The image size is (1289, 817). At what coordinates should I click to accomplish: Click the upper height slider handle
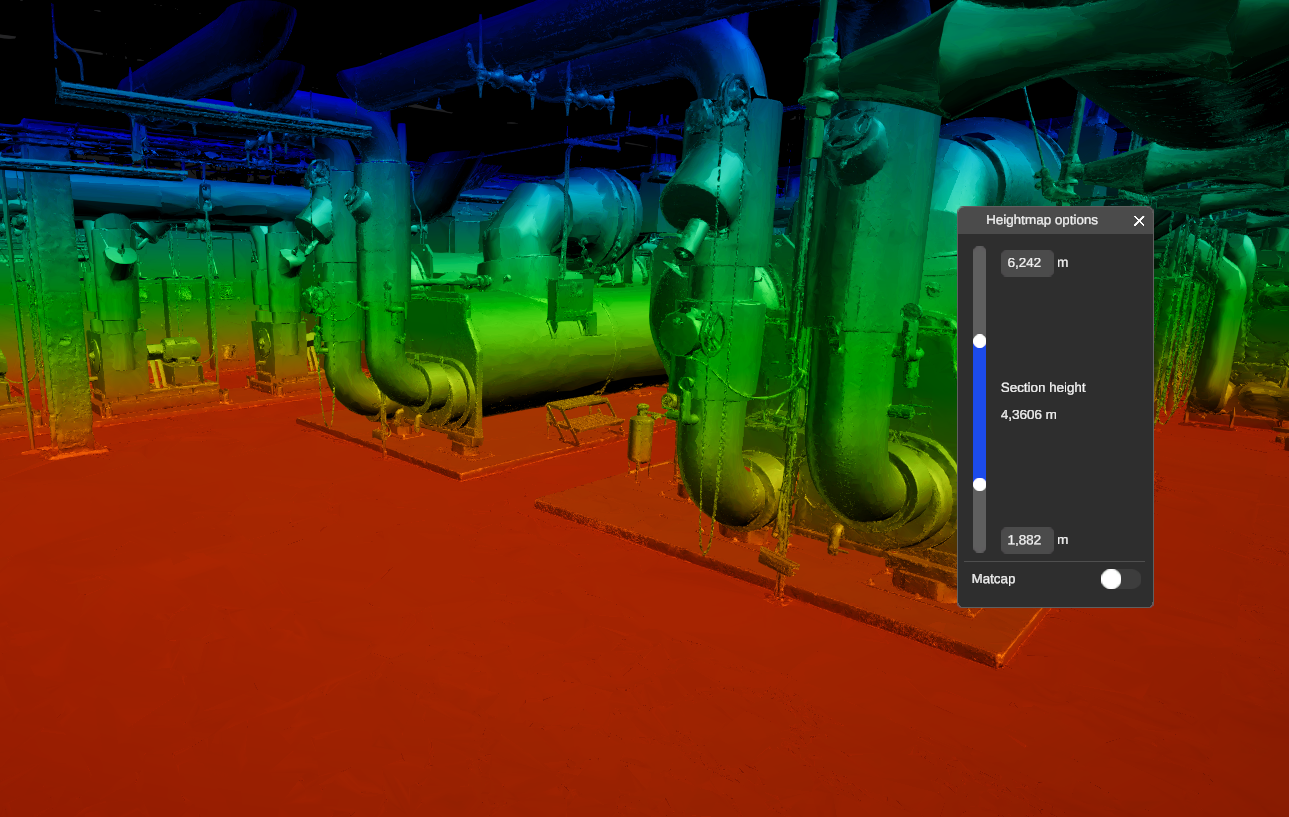[980, 341]
